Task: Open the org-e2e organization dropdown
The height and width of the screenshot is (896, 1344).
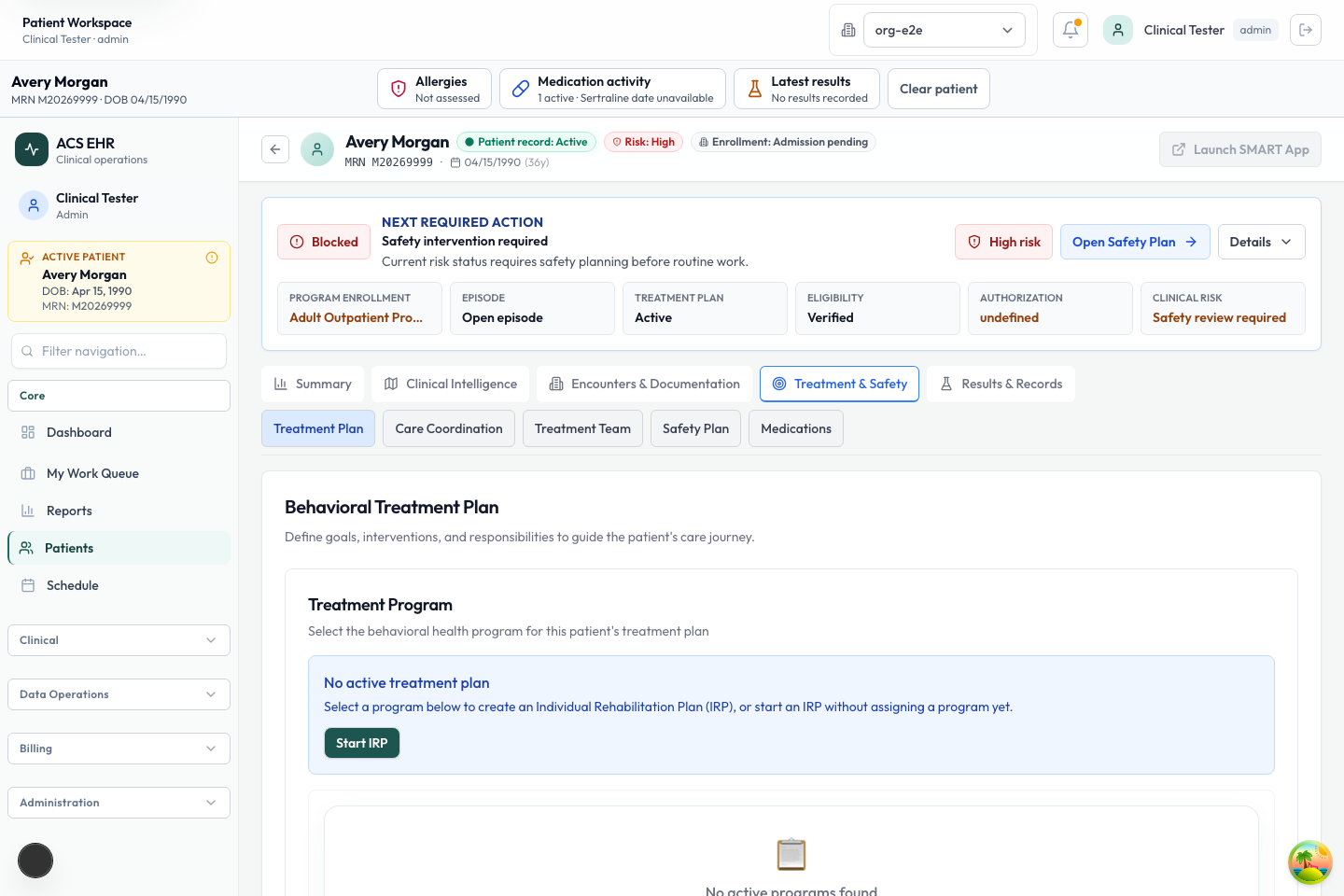Action: 945,30
